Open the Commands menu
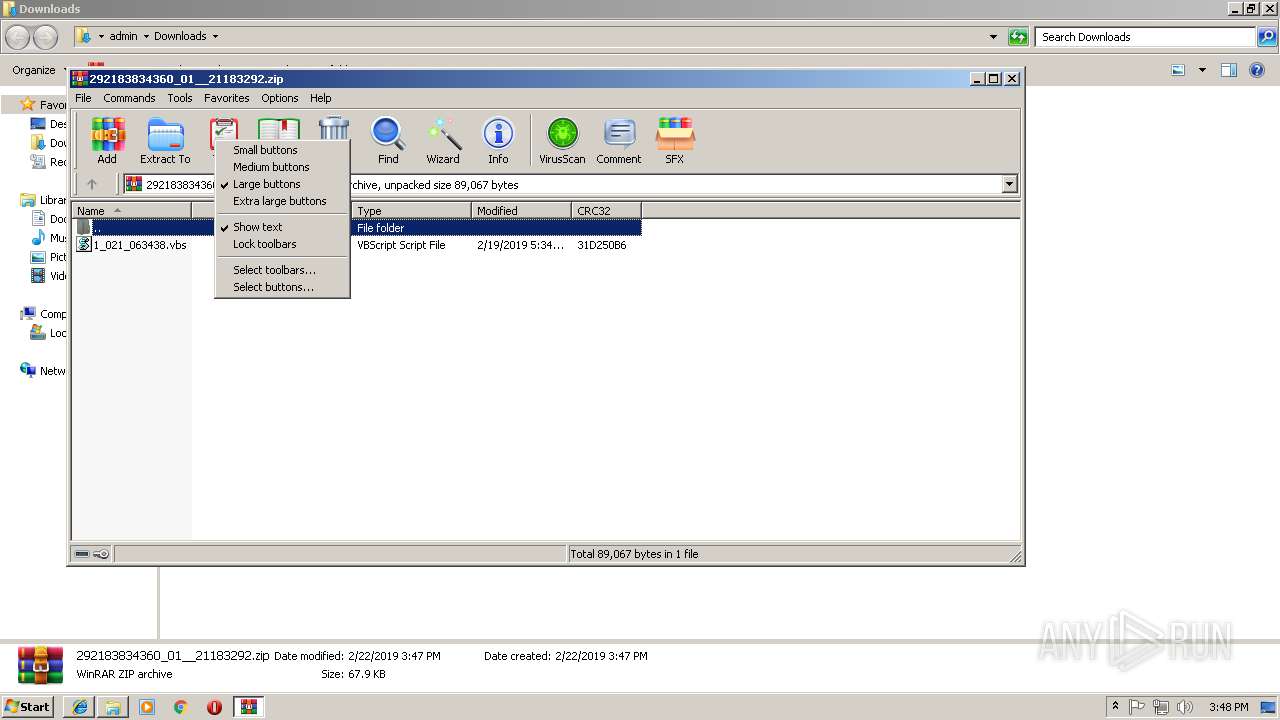Viewport: 1280px width, 720px height. click(x=129, y=98)
